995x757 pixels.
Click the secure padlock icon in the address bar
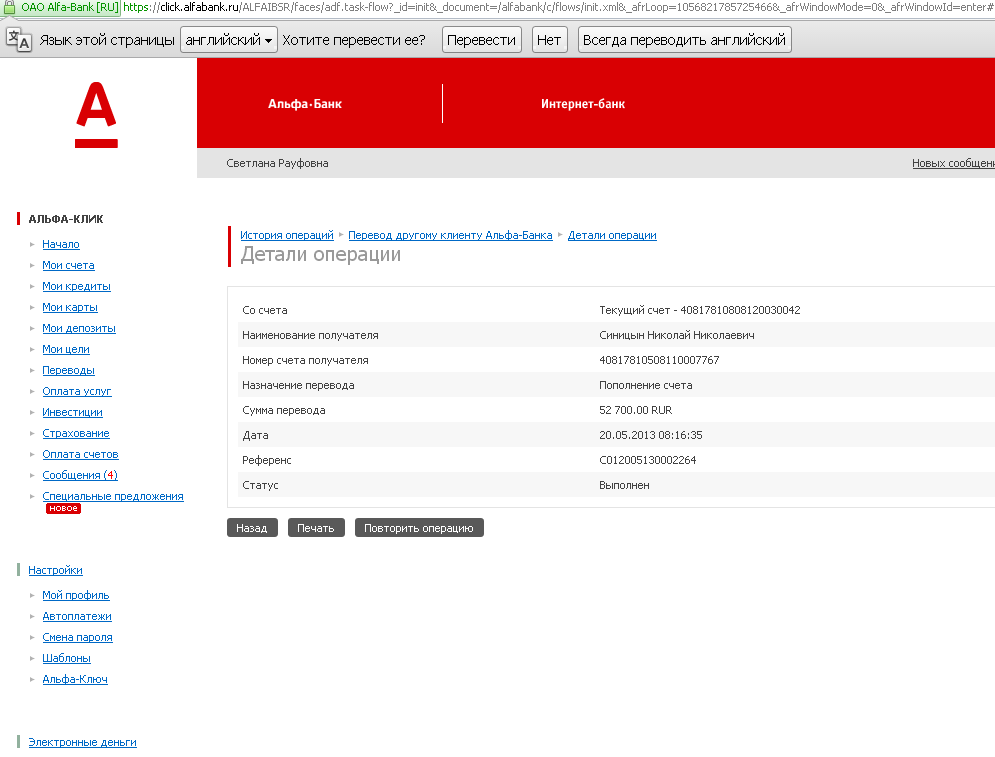[x=10, y=7]
